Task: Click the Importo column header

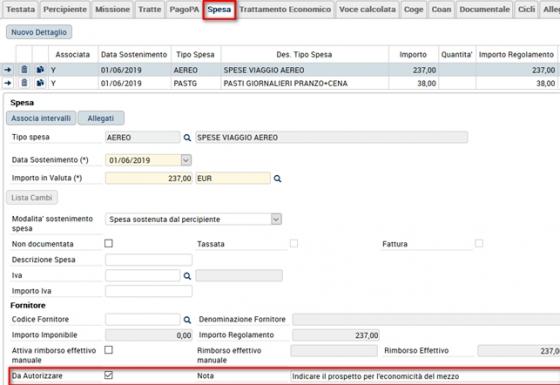Action: tap(413, 55)
